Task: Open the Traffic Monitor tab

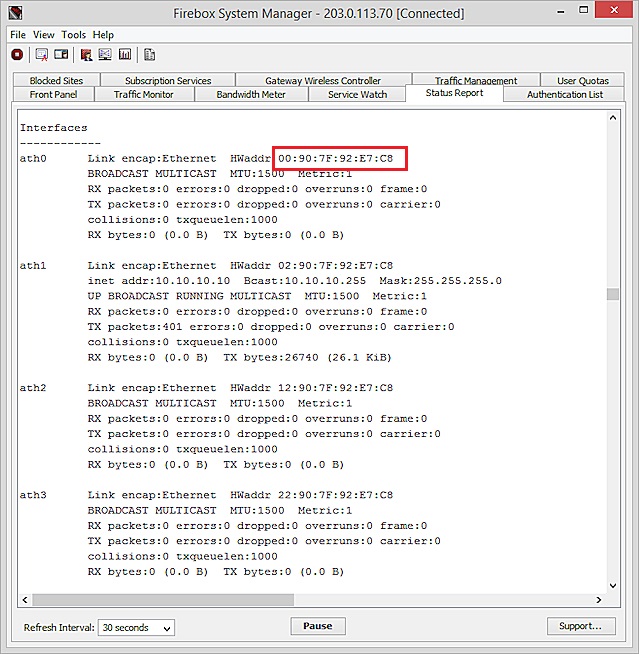Action: [144, 94]
